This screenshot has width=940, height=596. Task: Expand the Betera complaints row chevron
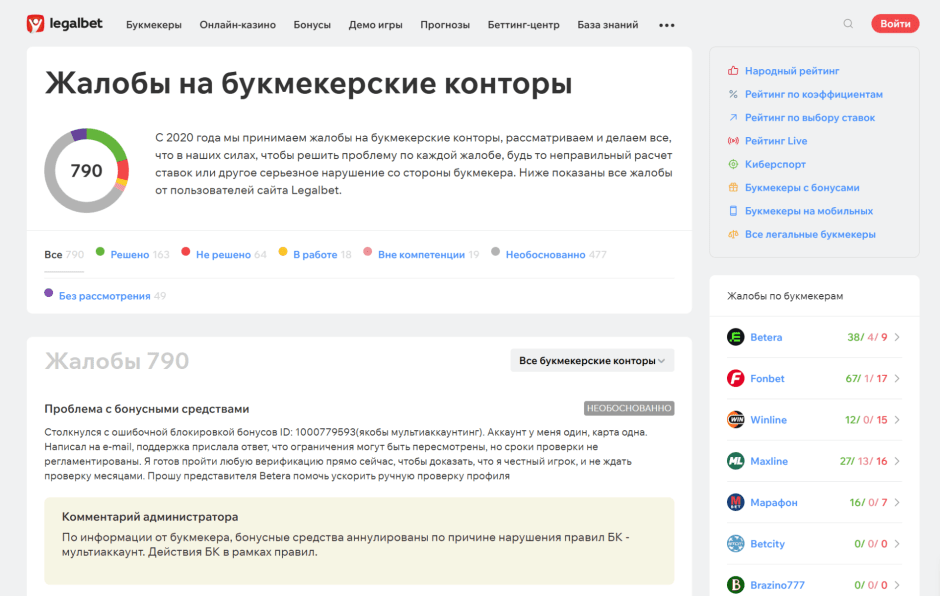(x=897, y=337)
